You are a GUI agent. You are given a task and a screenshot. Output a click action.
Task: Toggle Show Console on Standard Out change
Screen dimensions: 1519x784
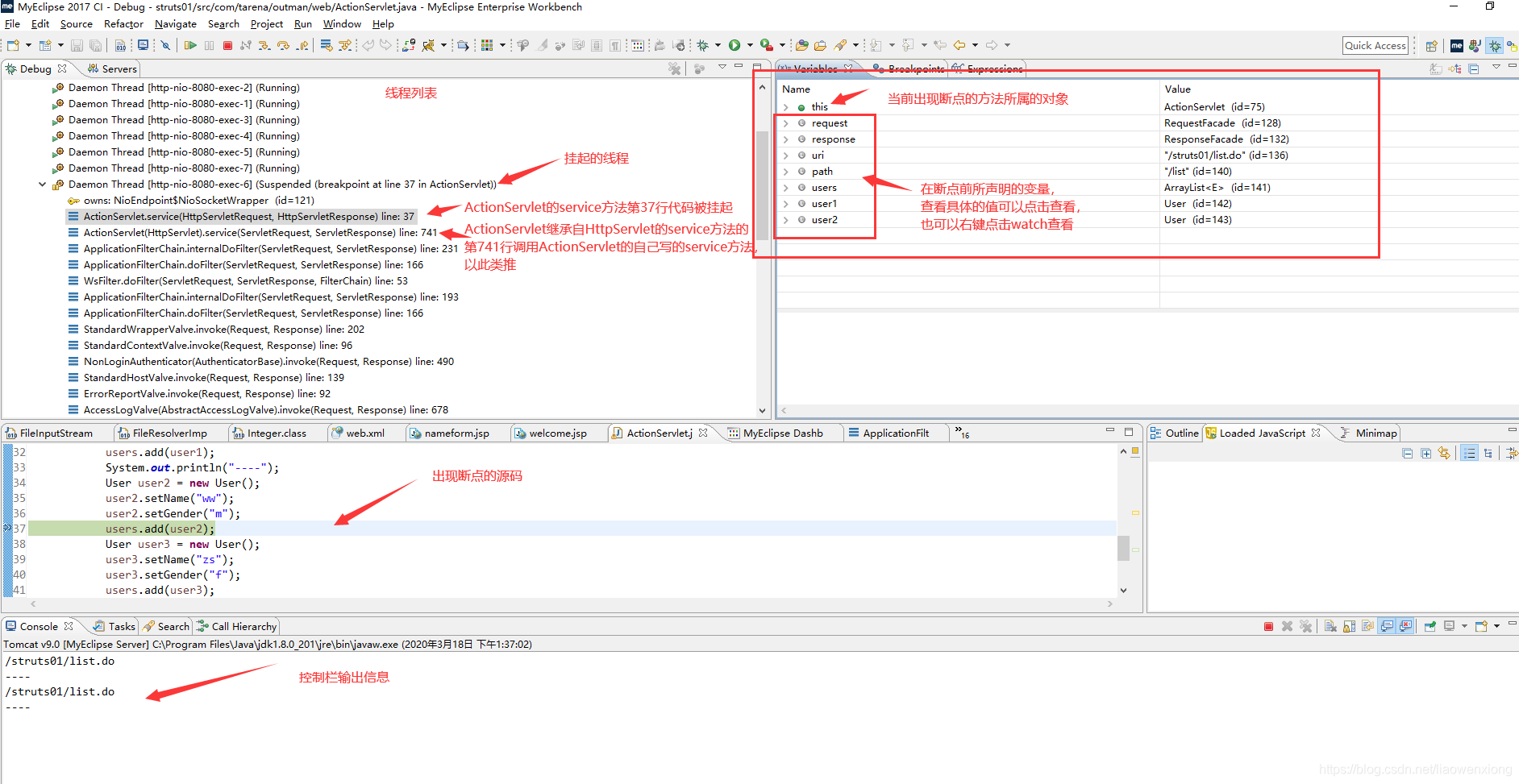1387,626
